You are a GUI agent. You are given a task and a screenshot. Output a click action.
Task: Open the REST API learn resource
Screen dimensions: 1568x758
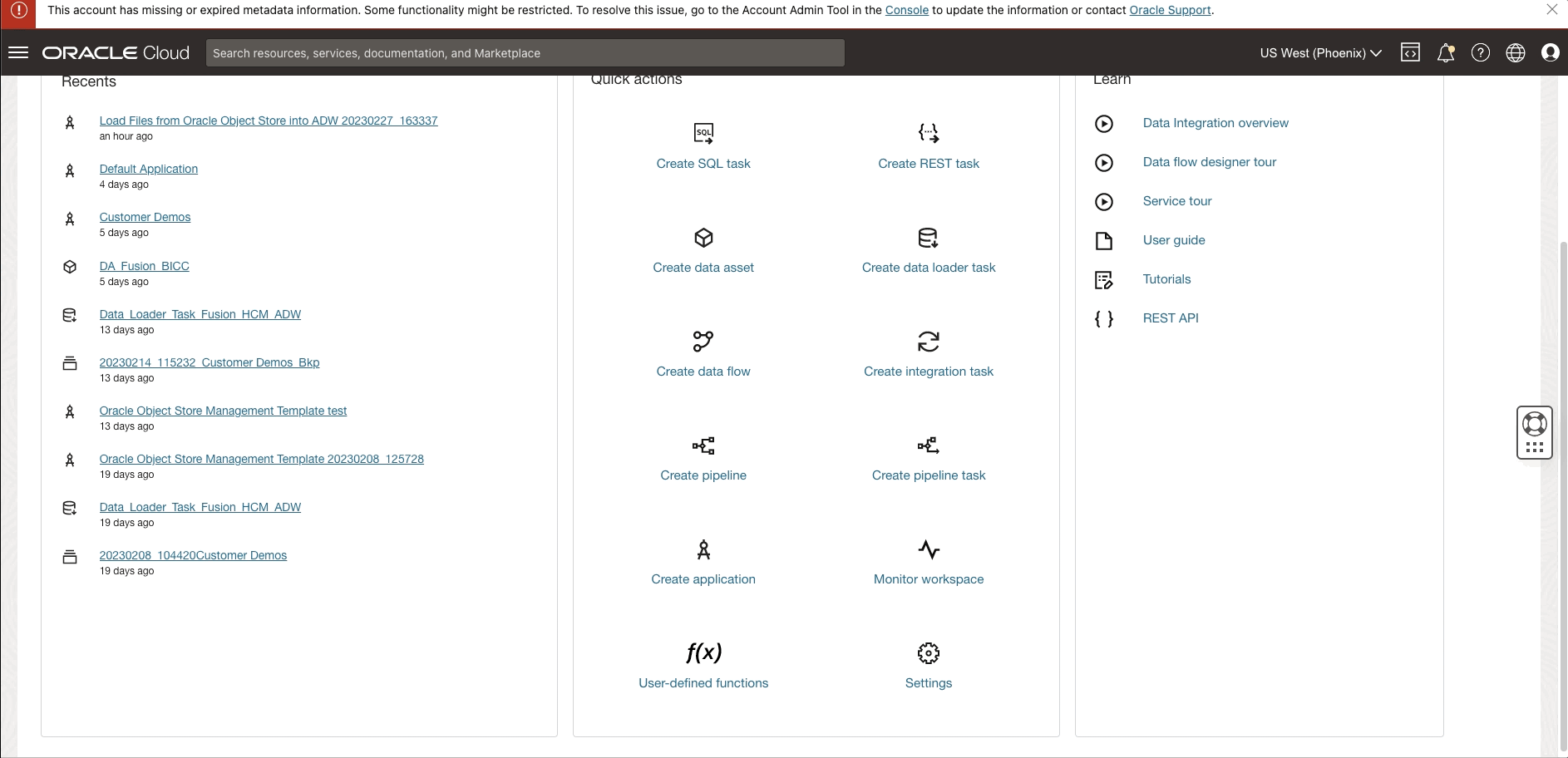(x=1171, y=318)
